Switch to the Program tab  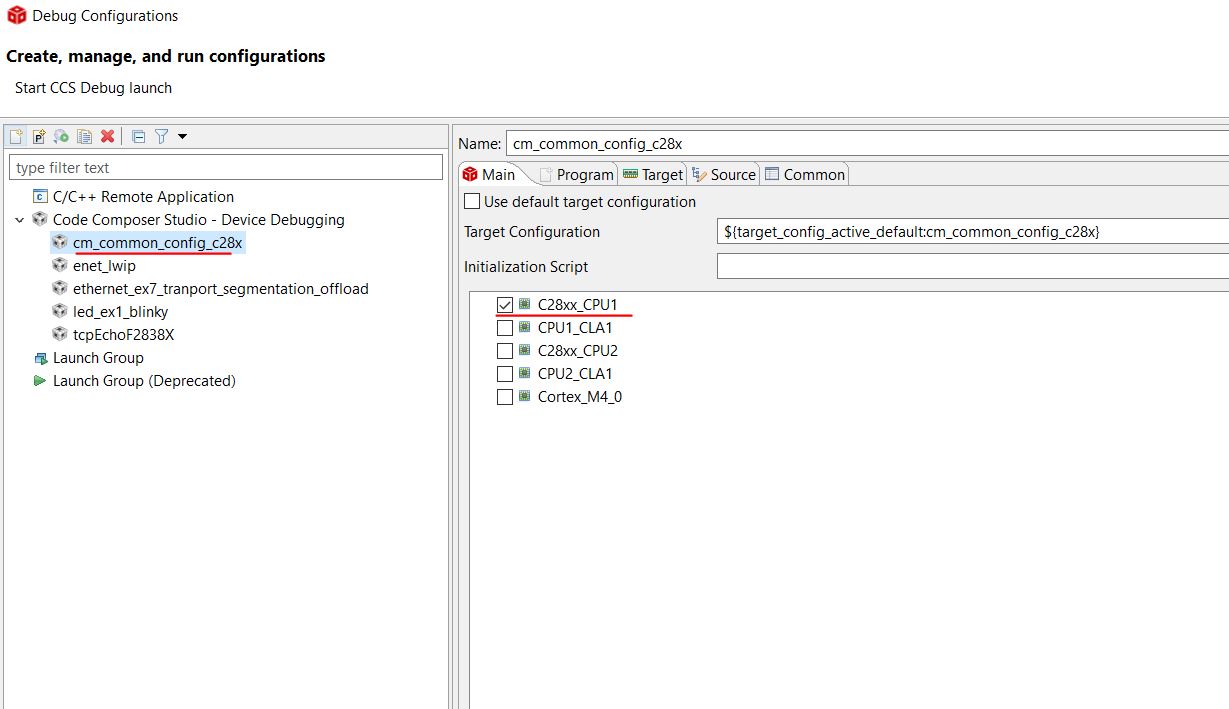tap(576, 174)
